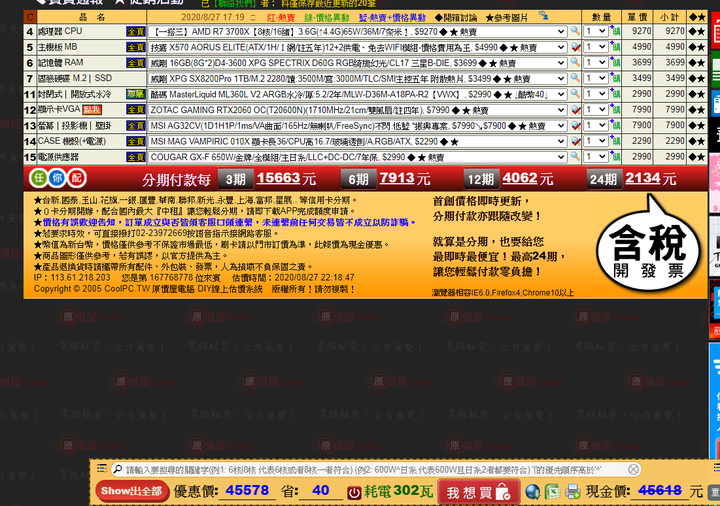Viewport: 720px width, 506px height.
Task: Click checked magnifier icon in CASE row
Action: coord(575,141)
